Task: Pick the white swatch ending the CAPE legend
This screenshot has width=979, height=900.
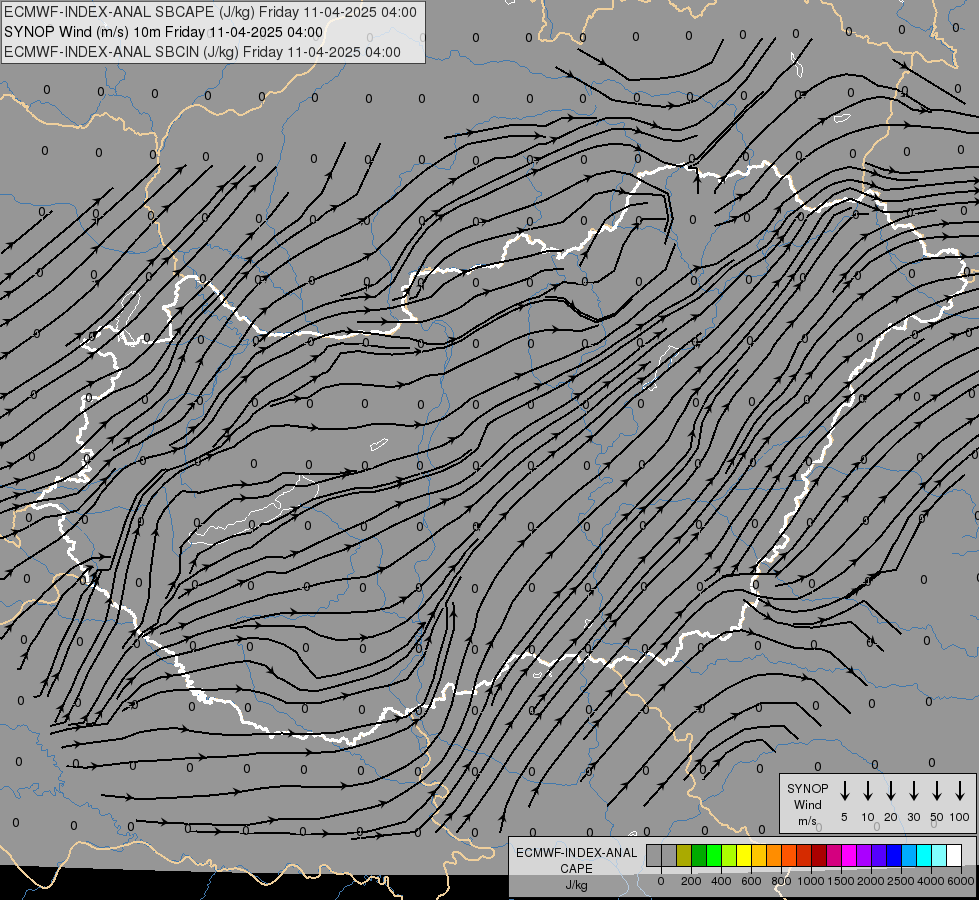Action: pos(953,855)
